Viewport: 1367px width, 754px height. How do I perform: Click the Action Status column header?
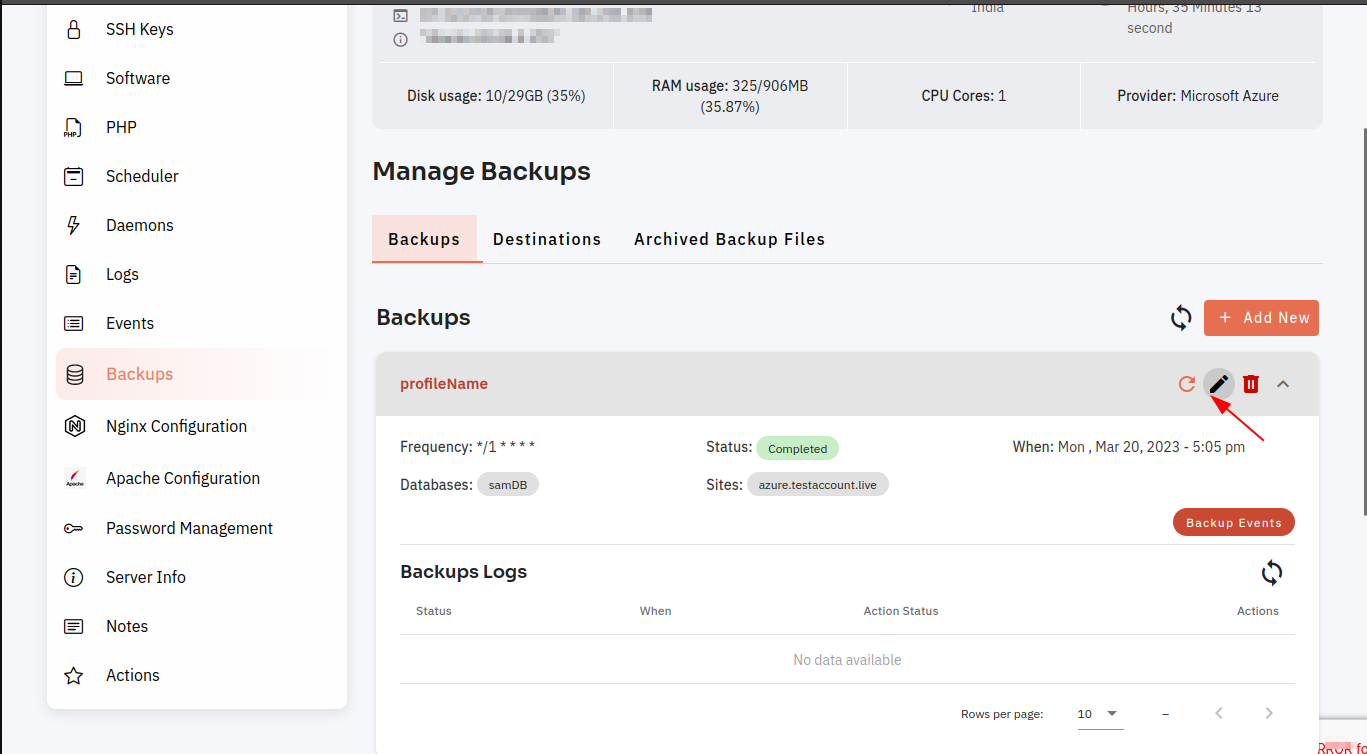pos(901,611)
